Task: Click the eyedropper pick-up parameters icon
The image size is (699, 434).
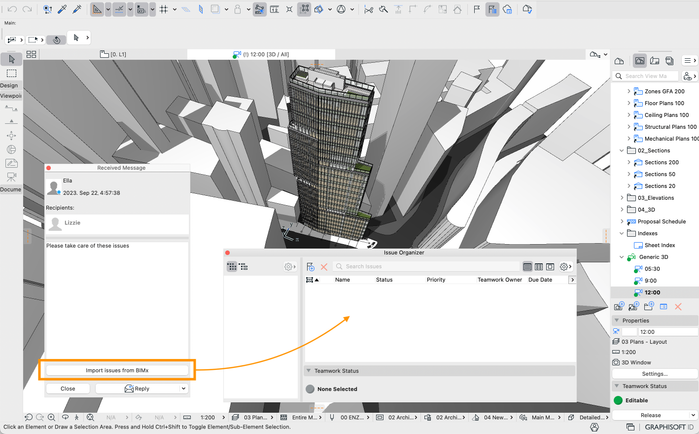Action: pyautogui.click(x=62, y=10)
